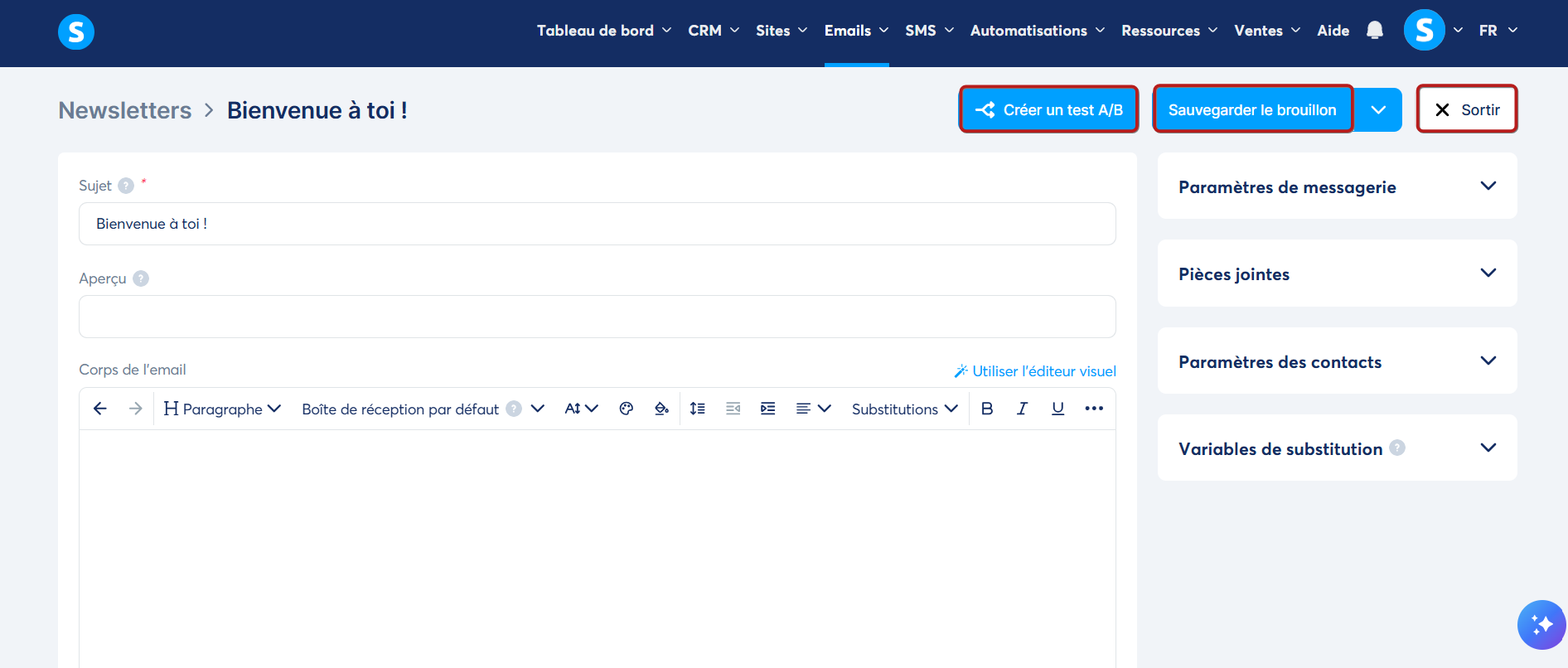1568x668 pixels.
Task: Open the SMS menu
Action: tap(930, 31)
